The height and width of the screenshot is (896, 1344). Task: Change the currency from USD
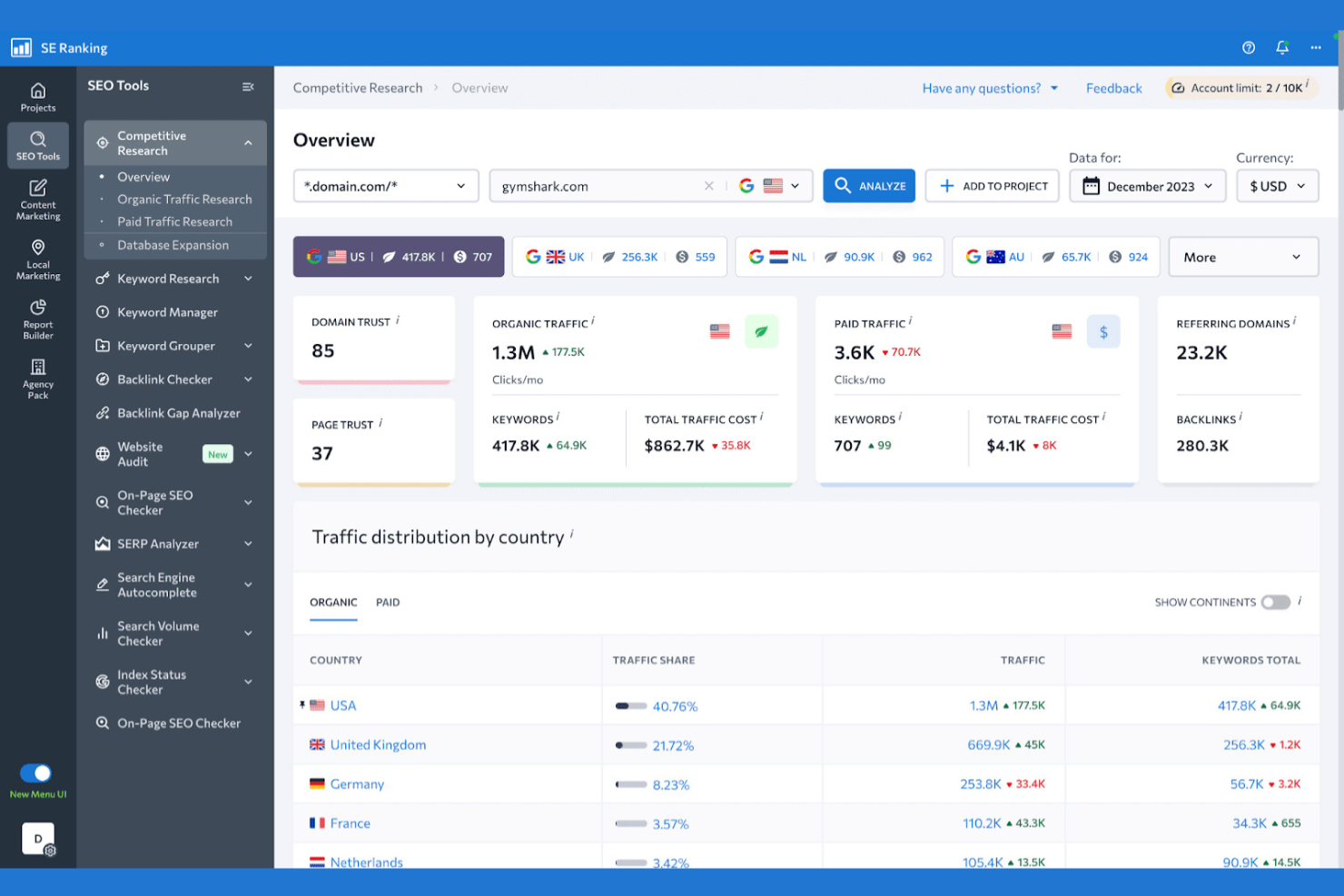point(1277,185)
